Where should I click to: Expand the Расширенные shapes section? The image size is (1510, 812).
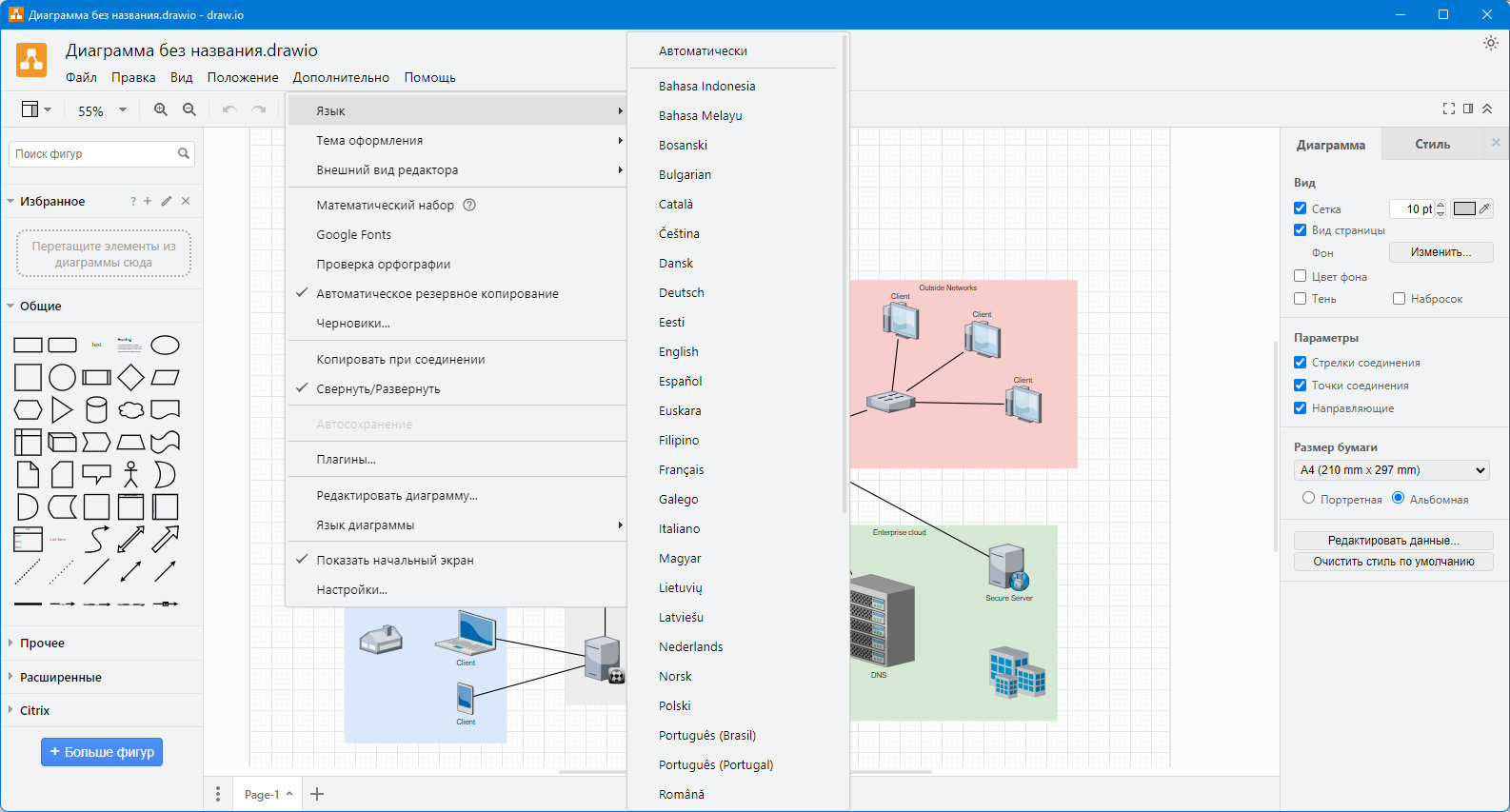pyautogui.click(x=103, y=677)
